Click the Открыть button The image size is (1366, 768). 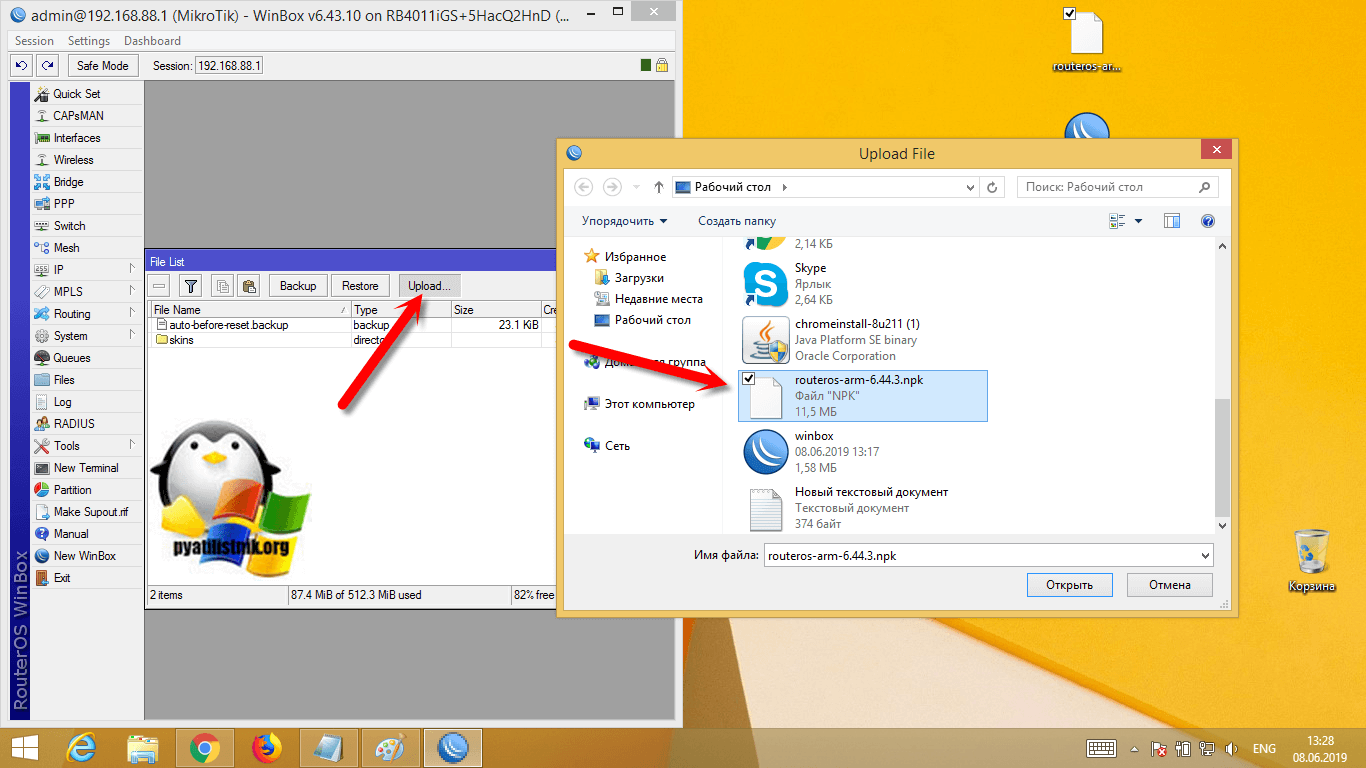[1069, 585]
